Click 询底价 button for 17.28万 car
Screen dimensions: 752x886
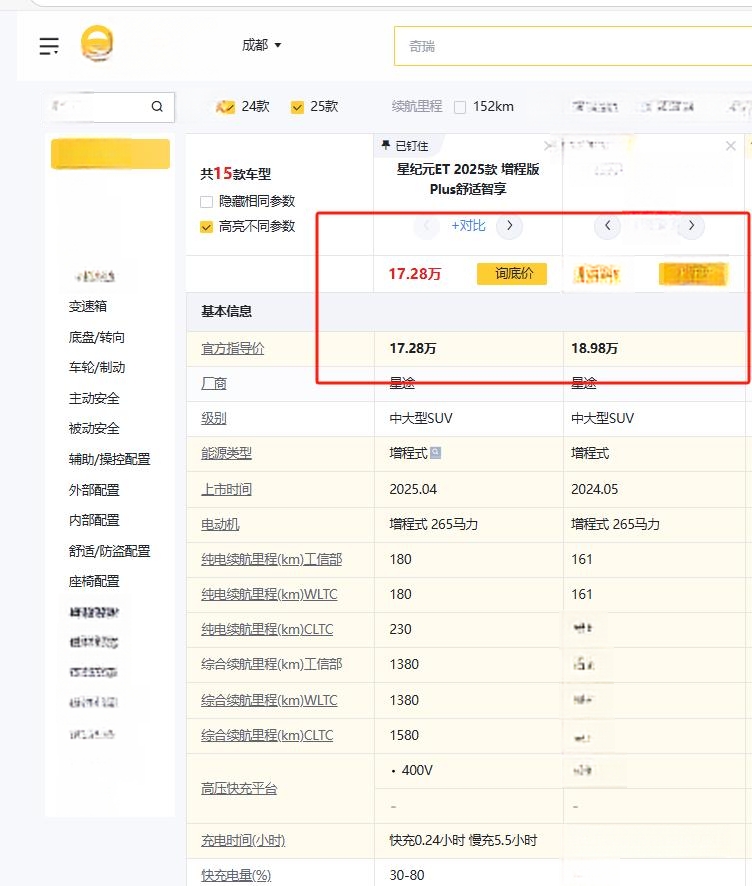[512, 273]
